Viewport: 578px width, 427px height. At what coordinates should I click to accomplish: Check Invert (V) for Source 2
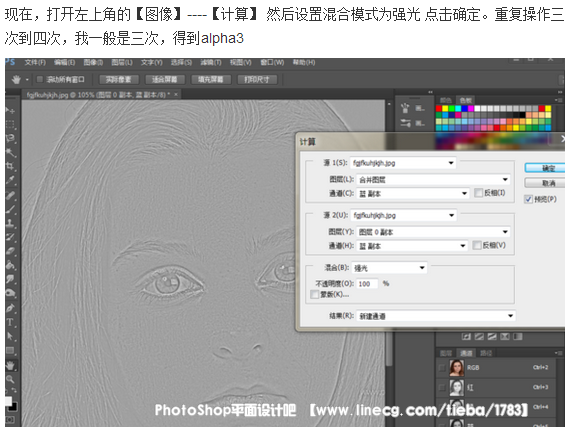click(477, 245)
